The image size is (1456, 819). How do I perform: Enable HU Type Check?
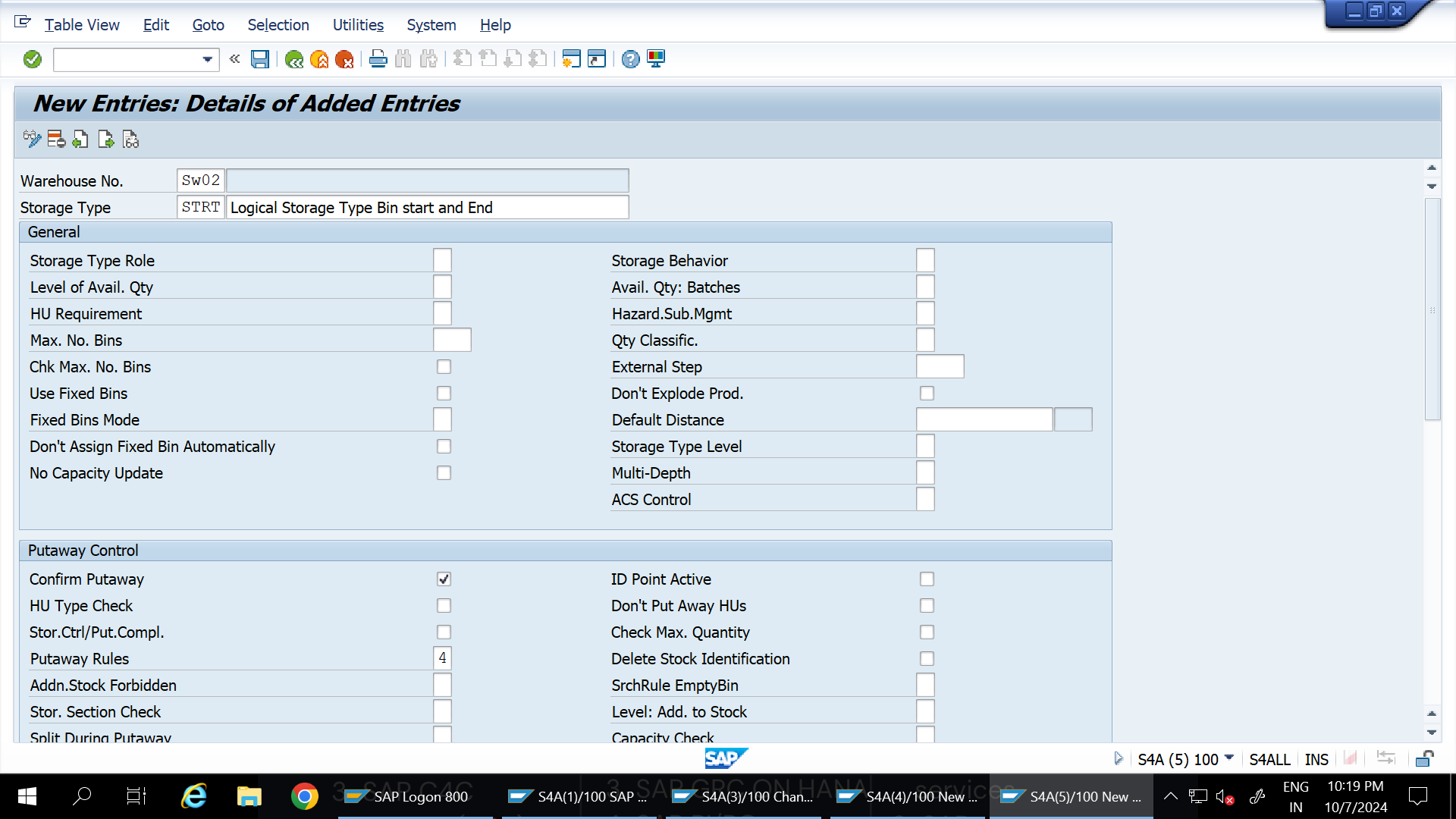(444, 605)
